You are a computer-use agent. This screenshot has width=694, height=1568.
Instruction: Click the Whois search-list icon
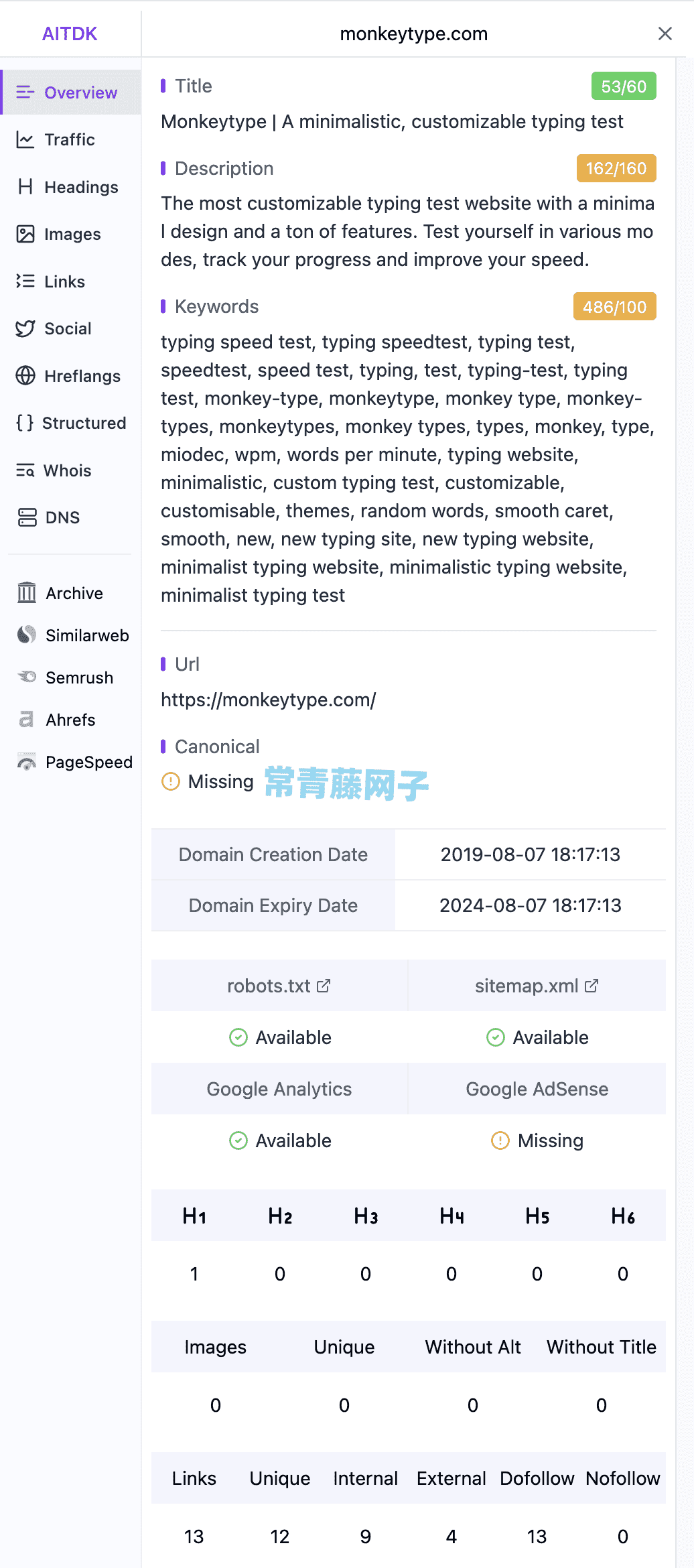[25, 470]
